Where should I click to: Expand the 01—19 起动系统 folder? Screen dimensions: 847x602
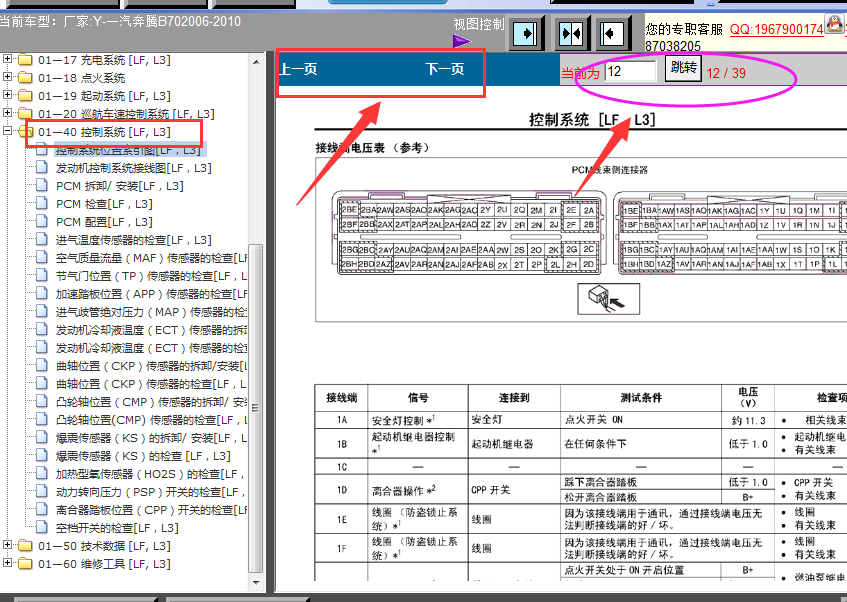7,95
